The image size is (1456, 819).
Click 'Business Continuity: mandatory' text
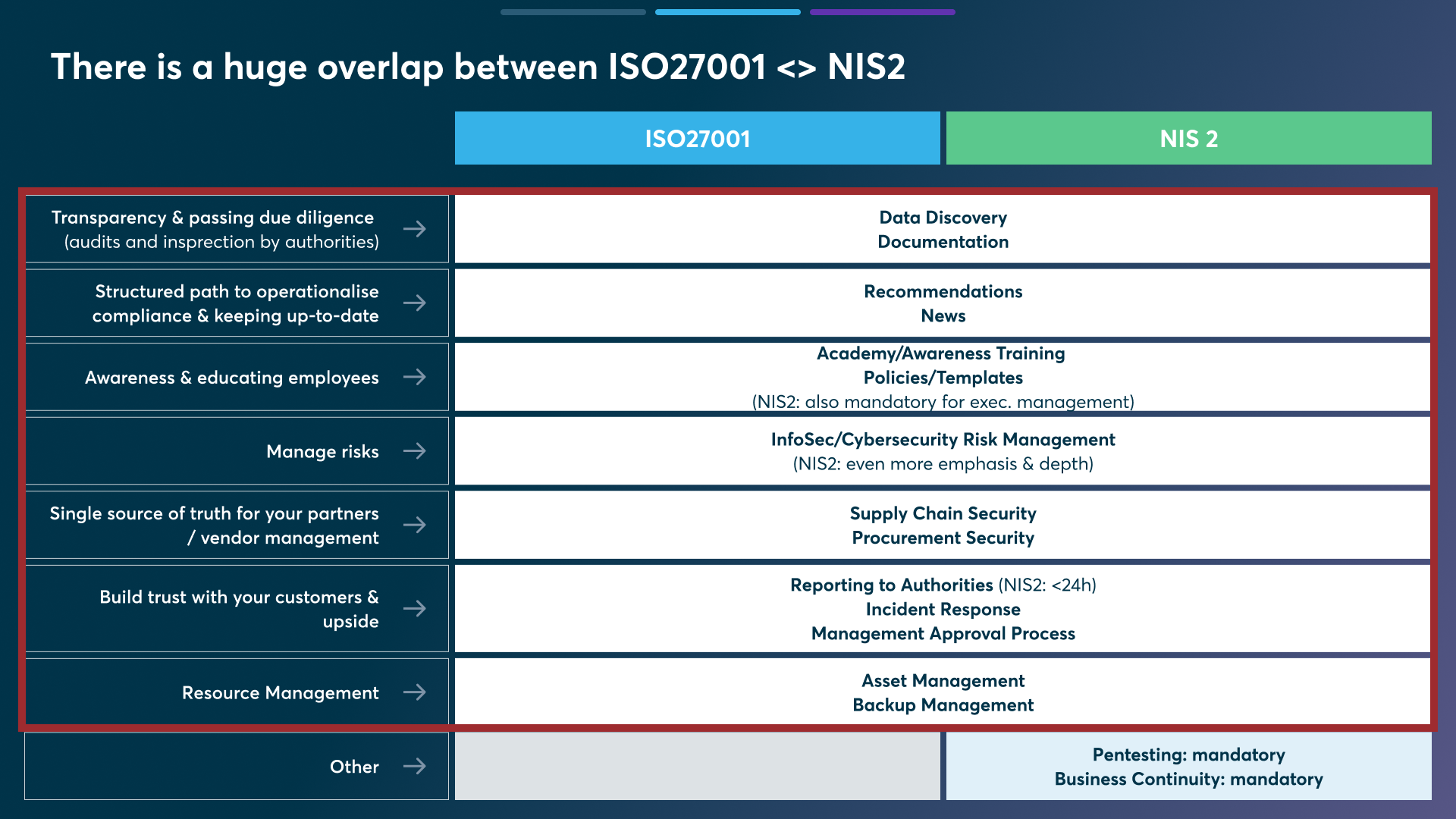pos(1189,779)
